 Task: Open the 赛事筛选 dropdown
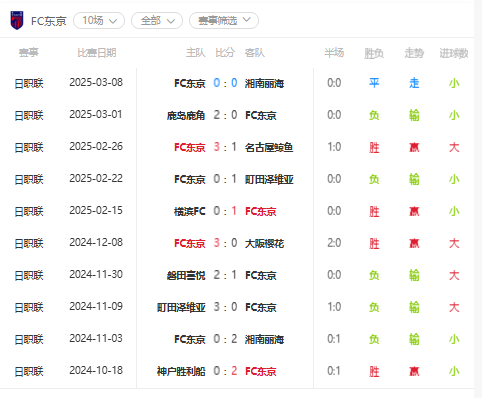point(224,21)
